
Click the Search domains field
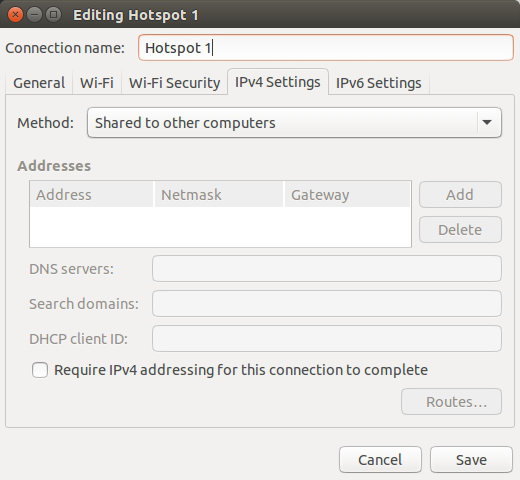point(327,304)
